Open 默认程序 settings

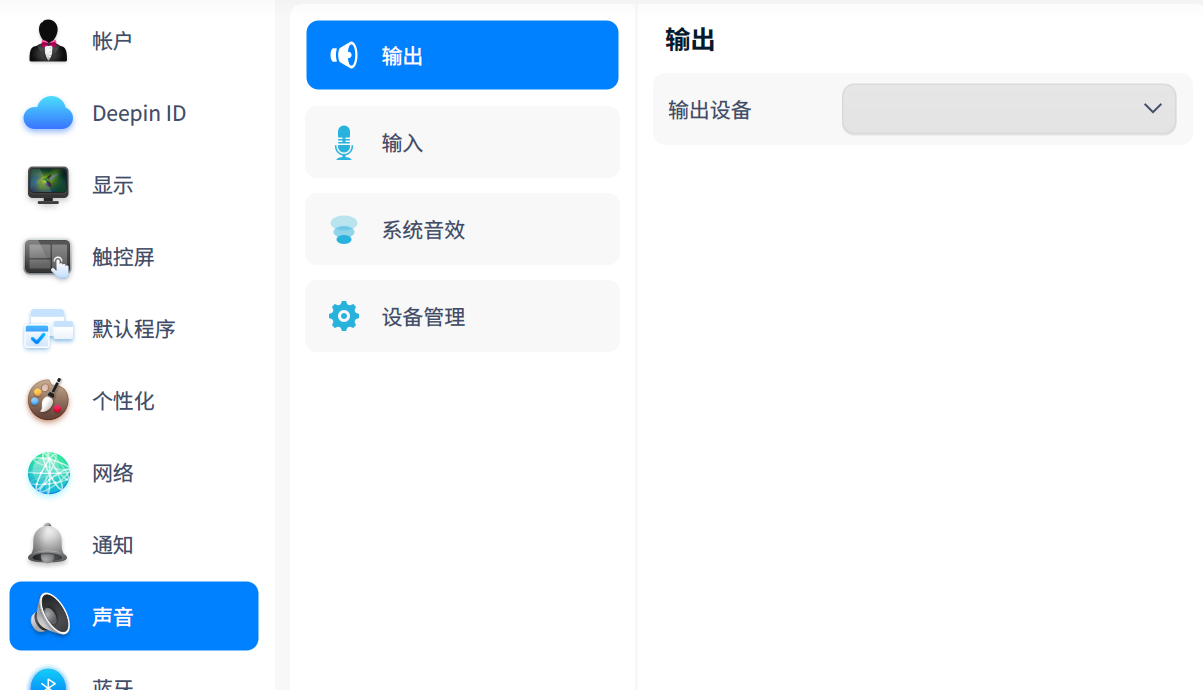pyautogui.click(x=134, y=329)
